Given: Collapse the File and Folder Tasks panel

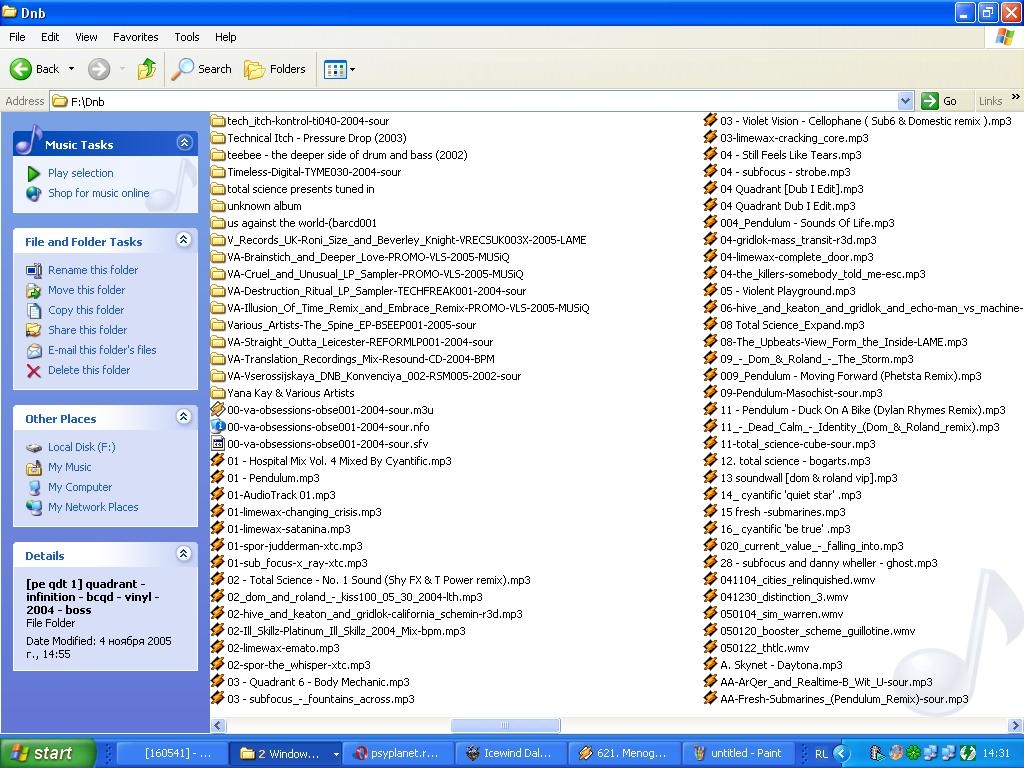Looking at the screenshot, I should click(x=184, y=240).
